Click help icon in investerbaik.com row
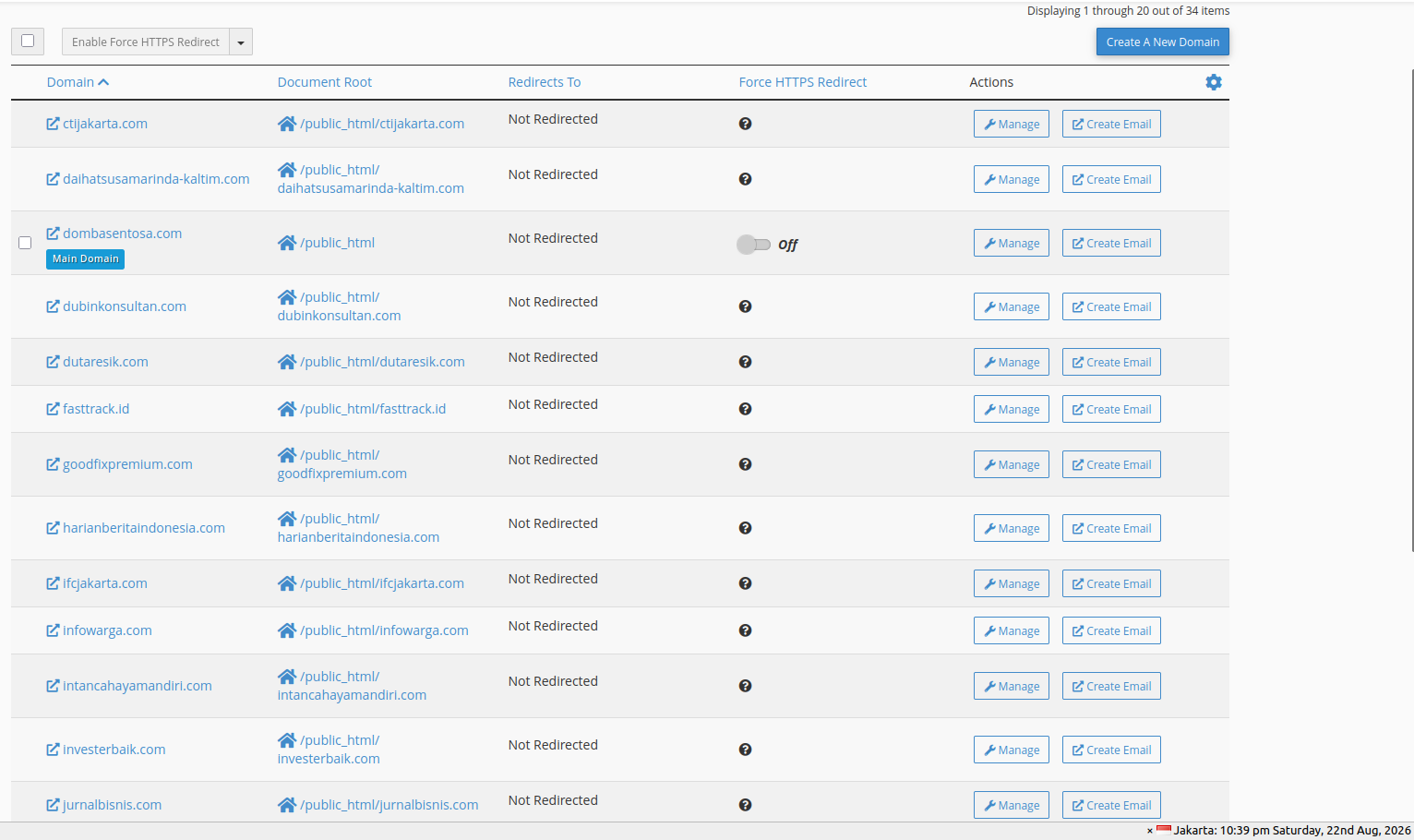This screenshot has width=1414, height=840. 745,750
